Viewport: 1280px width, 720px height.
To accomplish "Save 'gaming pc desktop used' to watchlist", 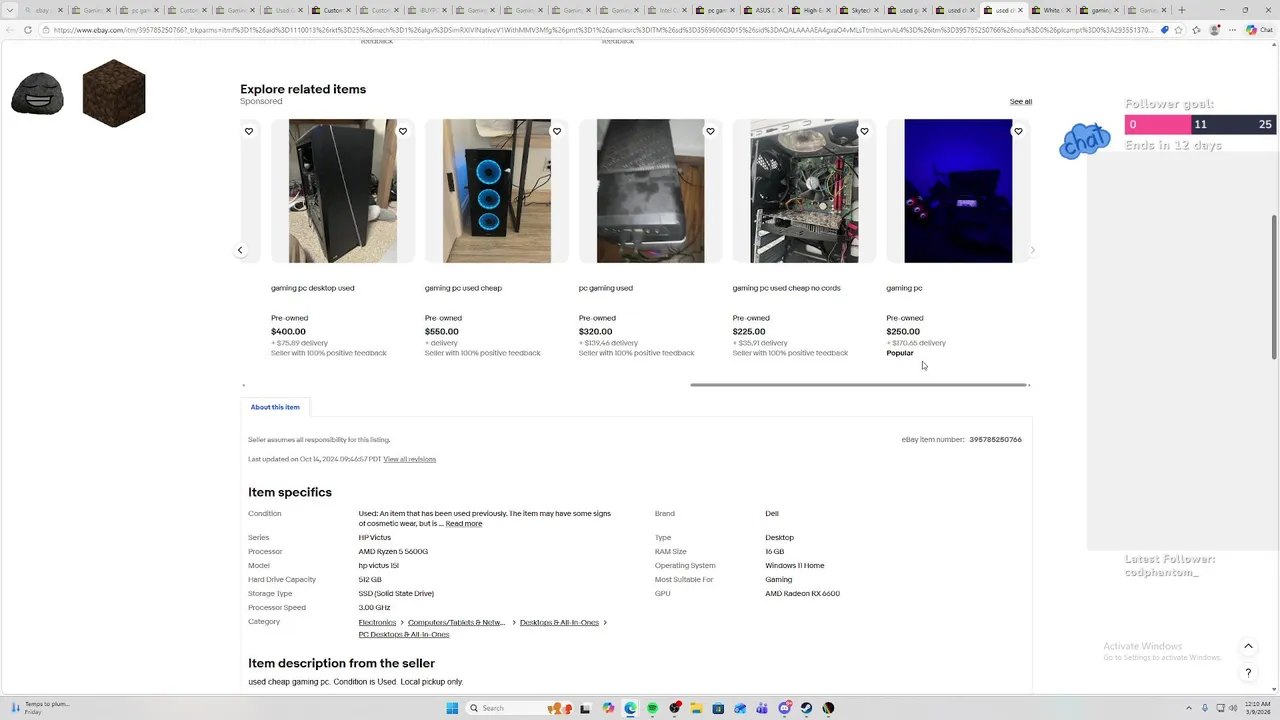I will (403, 131).
